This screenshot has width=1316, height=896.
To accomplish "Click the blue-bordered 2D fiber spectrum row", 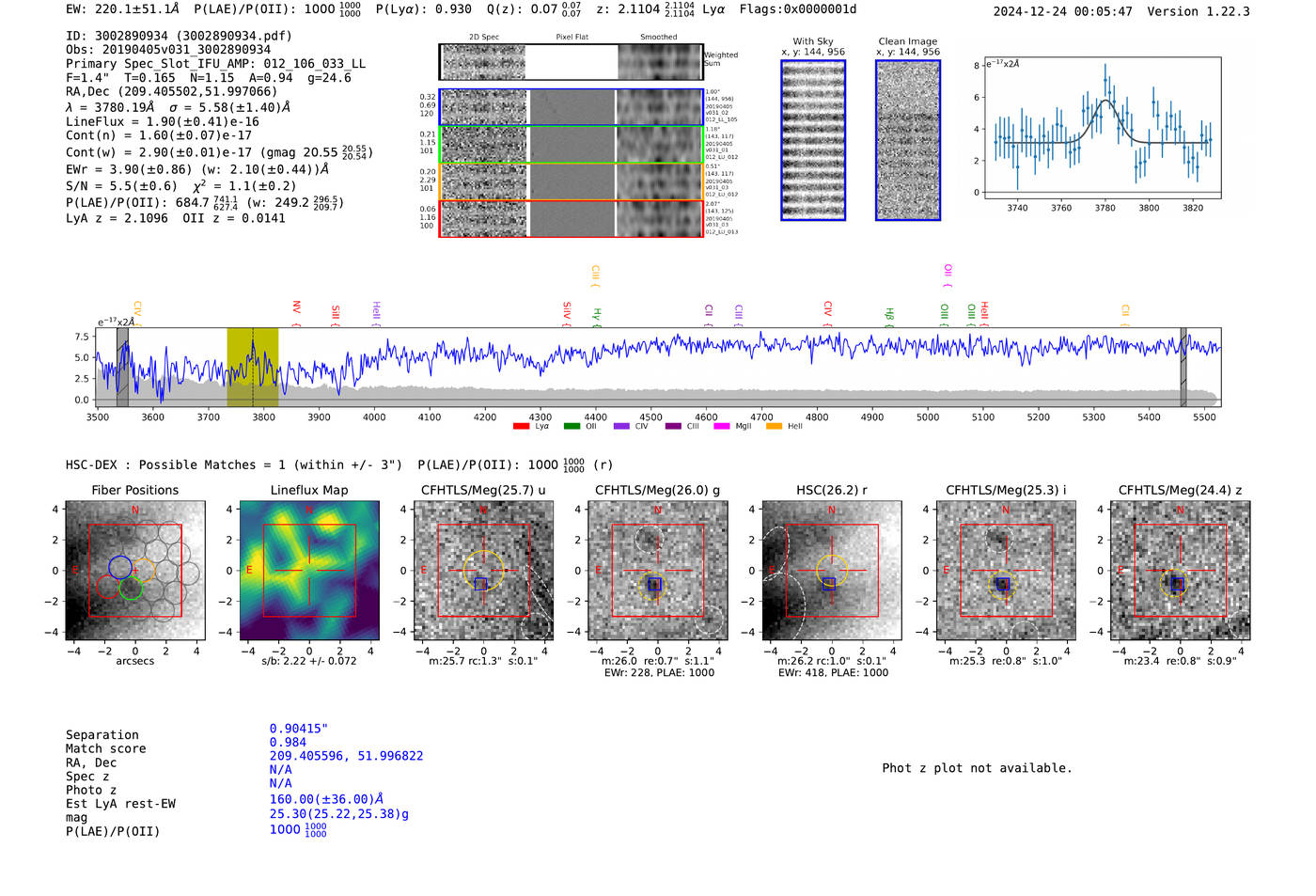I will click(x=571, y=107).
